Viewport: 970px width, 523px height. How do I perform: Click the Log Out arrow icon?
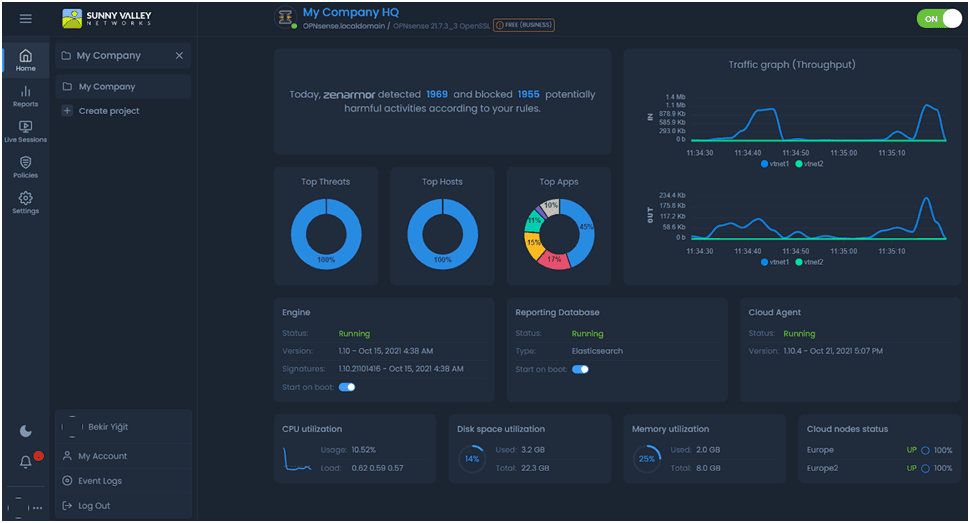(x=67, y=506)
